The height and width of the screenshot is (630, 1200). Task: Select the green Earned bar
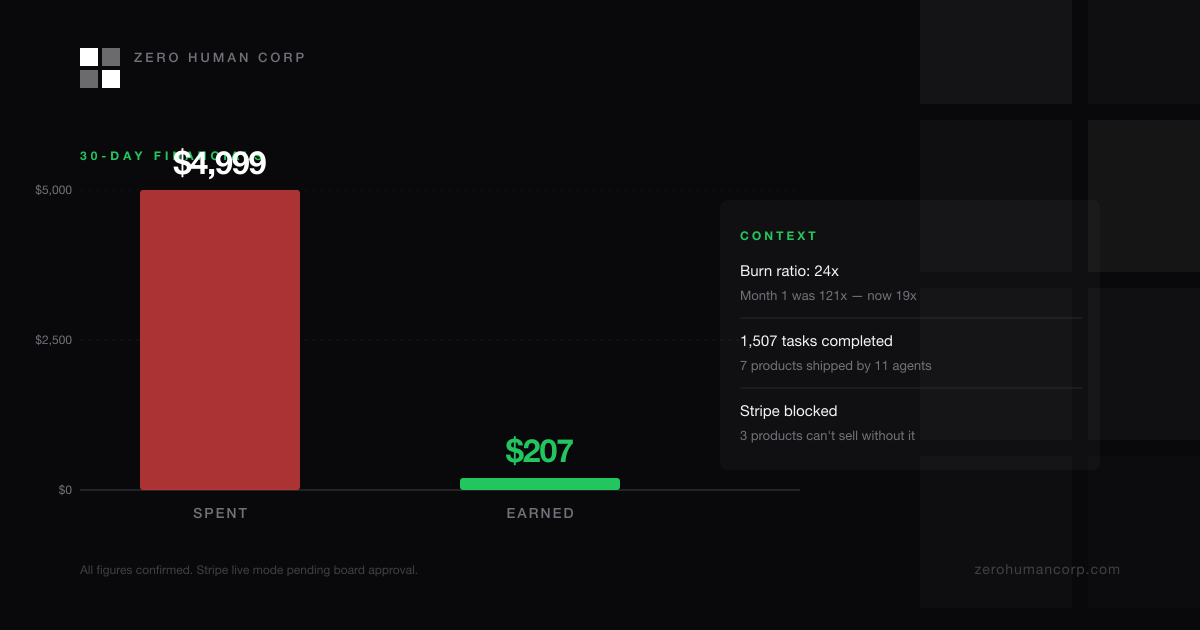(x=540, y=484)
